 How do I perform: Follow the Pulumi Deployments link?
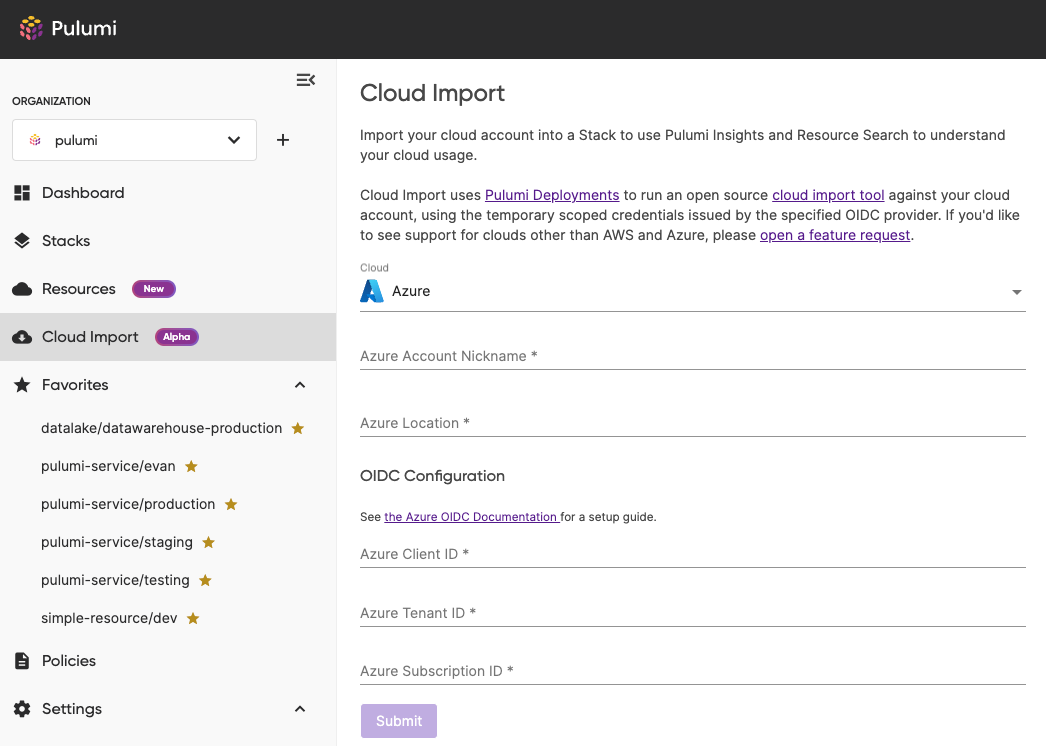click(x=552, y=195)
